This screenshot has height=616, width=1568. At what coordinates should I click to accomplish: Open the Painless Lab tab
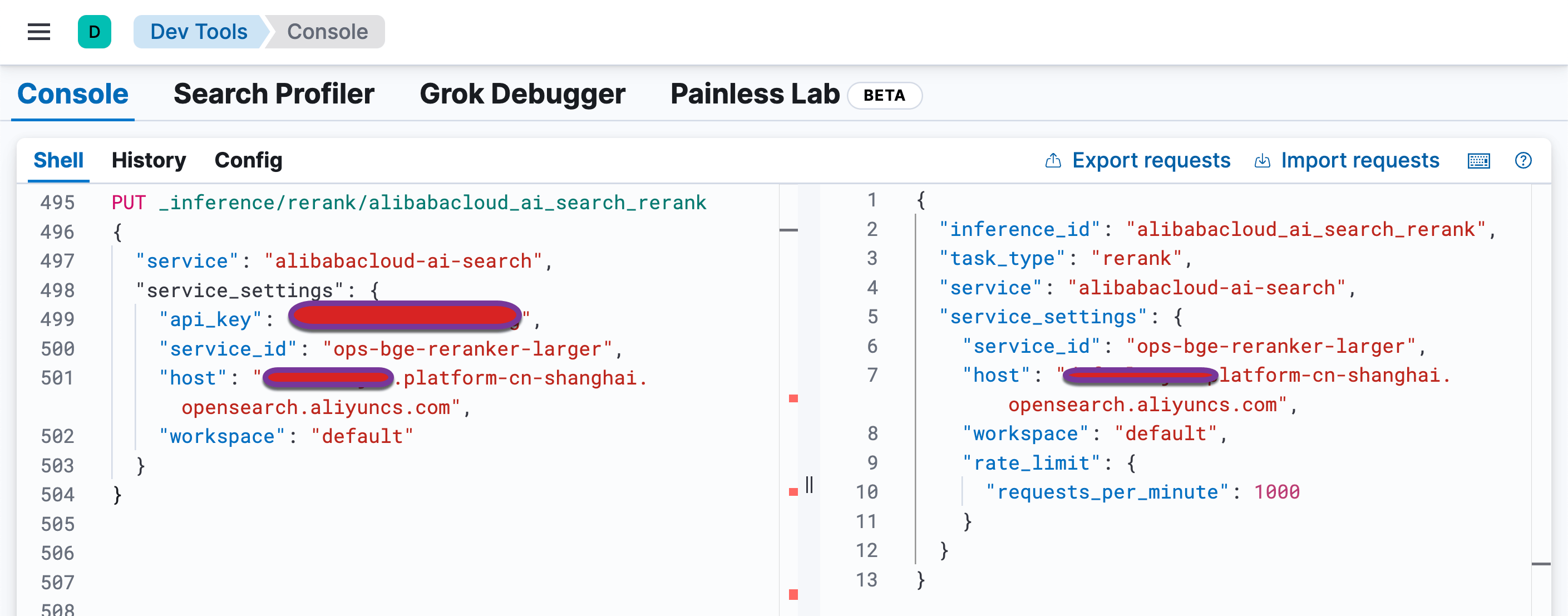click(x=754, y=93)
